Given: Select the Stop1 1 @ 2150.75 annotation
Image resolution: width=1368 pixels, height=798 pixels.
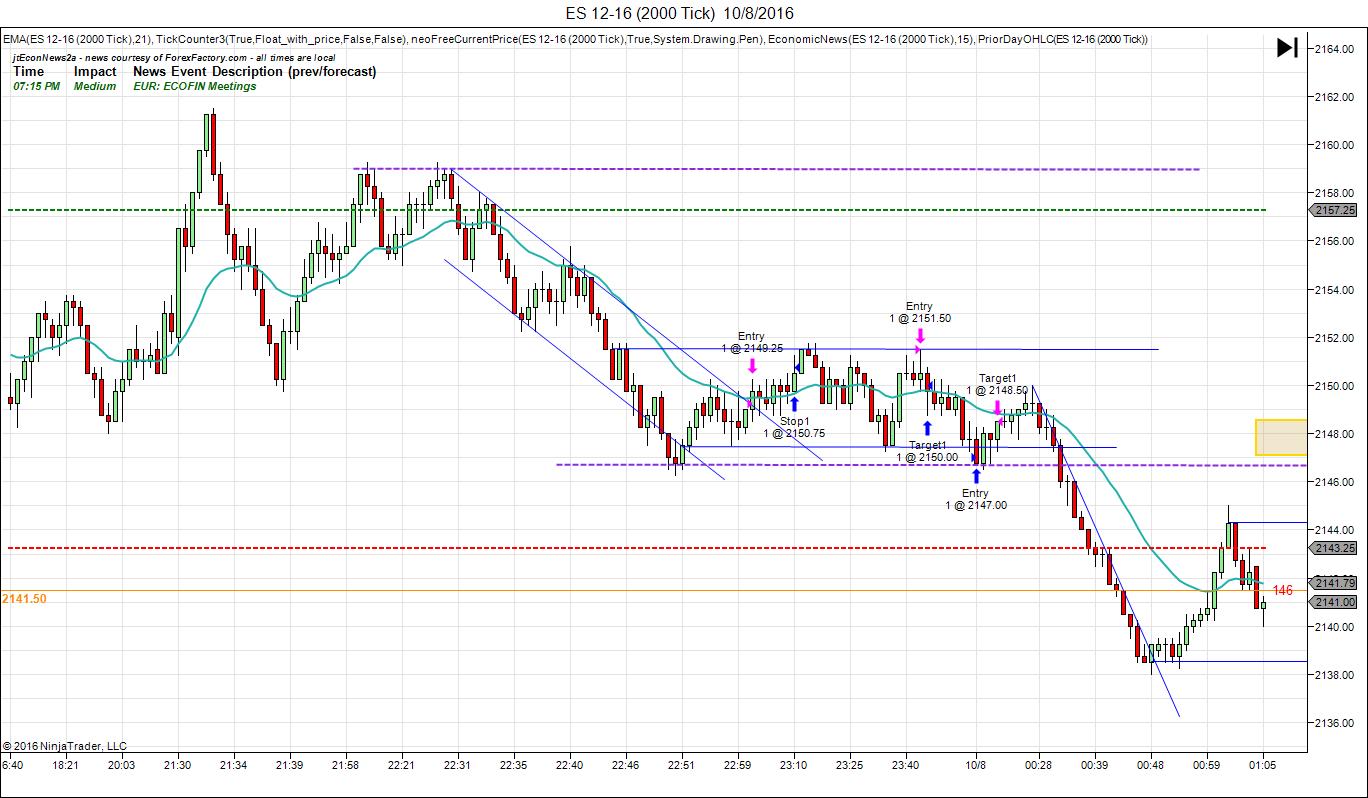Looking at the screenshot, I should point(794,427).
